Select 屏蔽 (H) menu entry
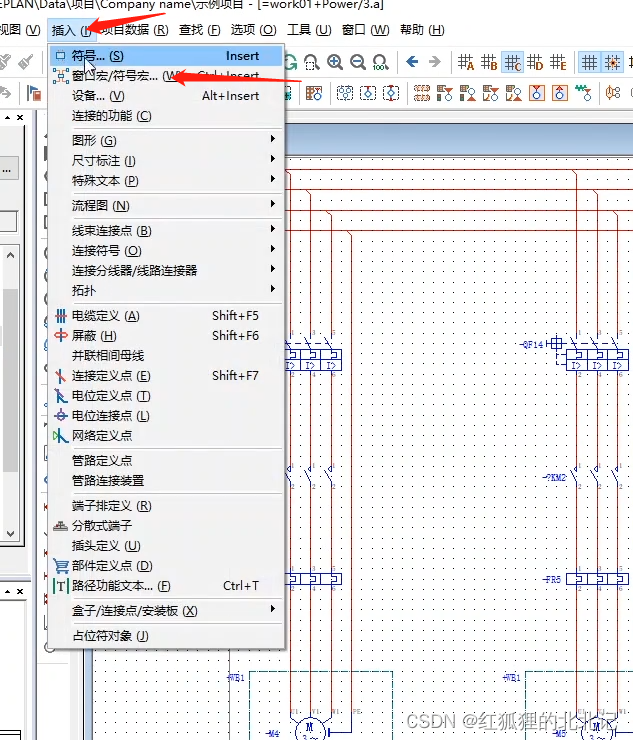This screenshot has height=740, width=633. click(x=167, y=336)
